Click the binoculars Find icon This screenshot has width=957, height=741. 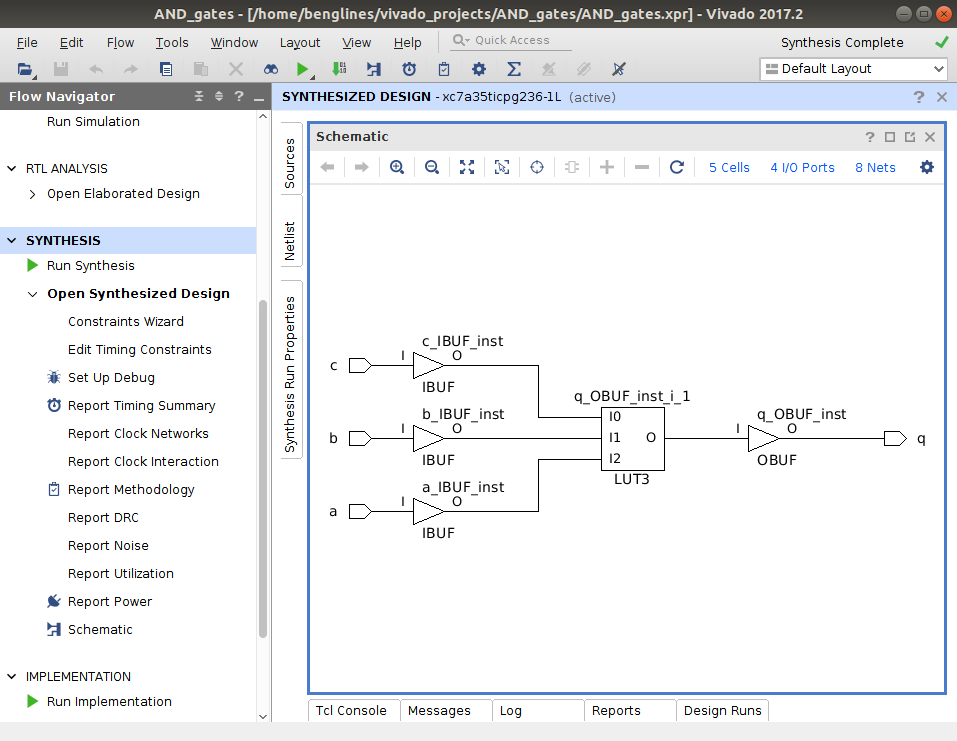(x=270, y=69)
